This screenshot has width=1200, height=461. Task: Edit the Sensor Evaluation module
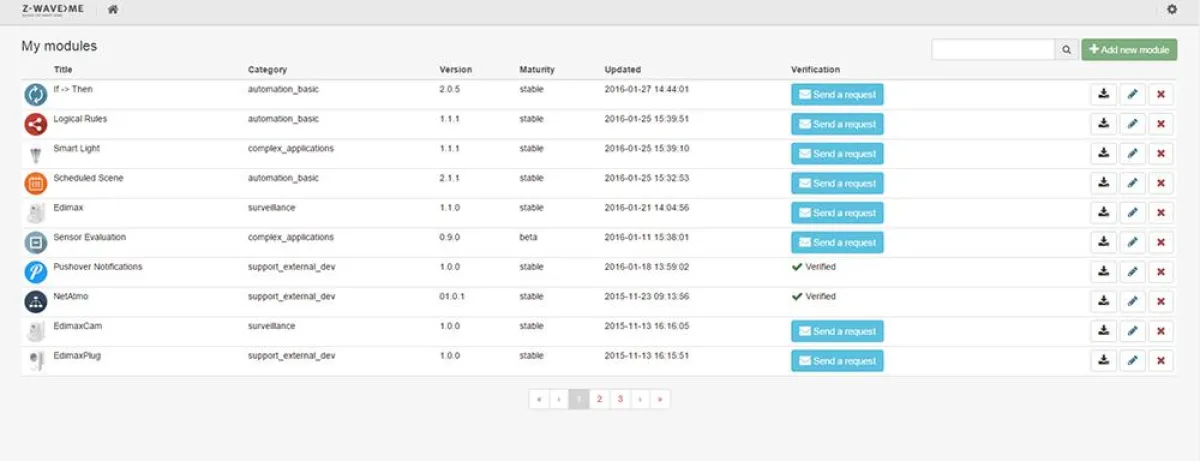tap(1132, 242)
